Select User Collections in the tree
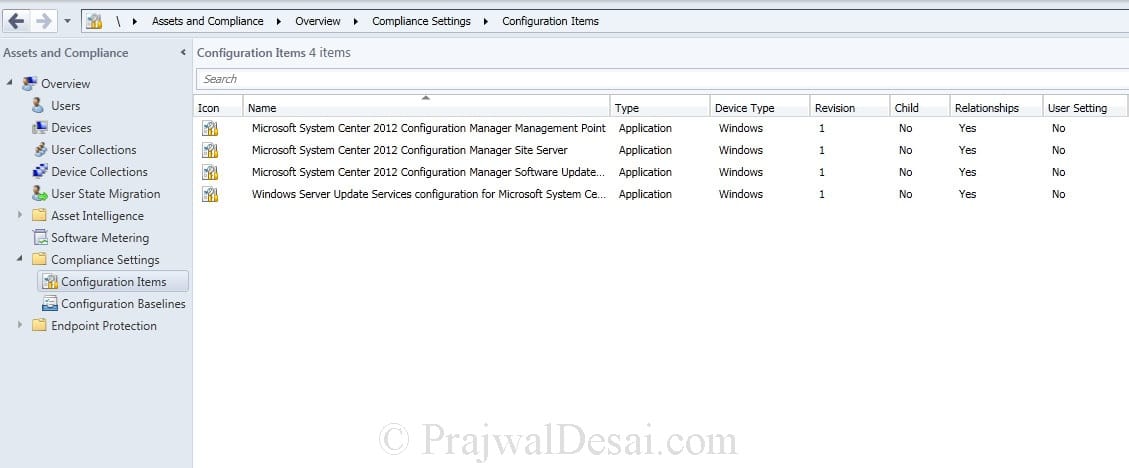 point(94,150)
